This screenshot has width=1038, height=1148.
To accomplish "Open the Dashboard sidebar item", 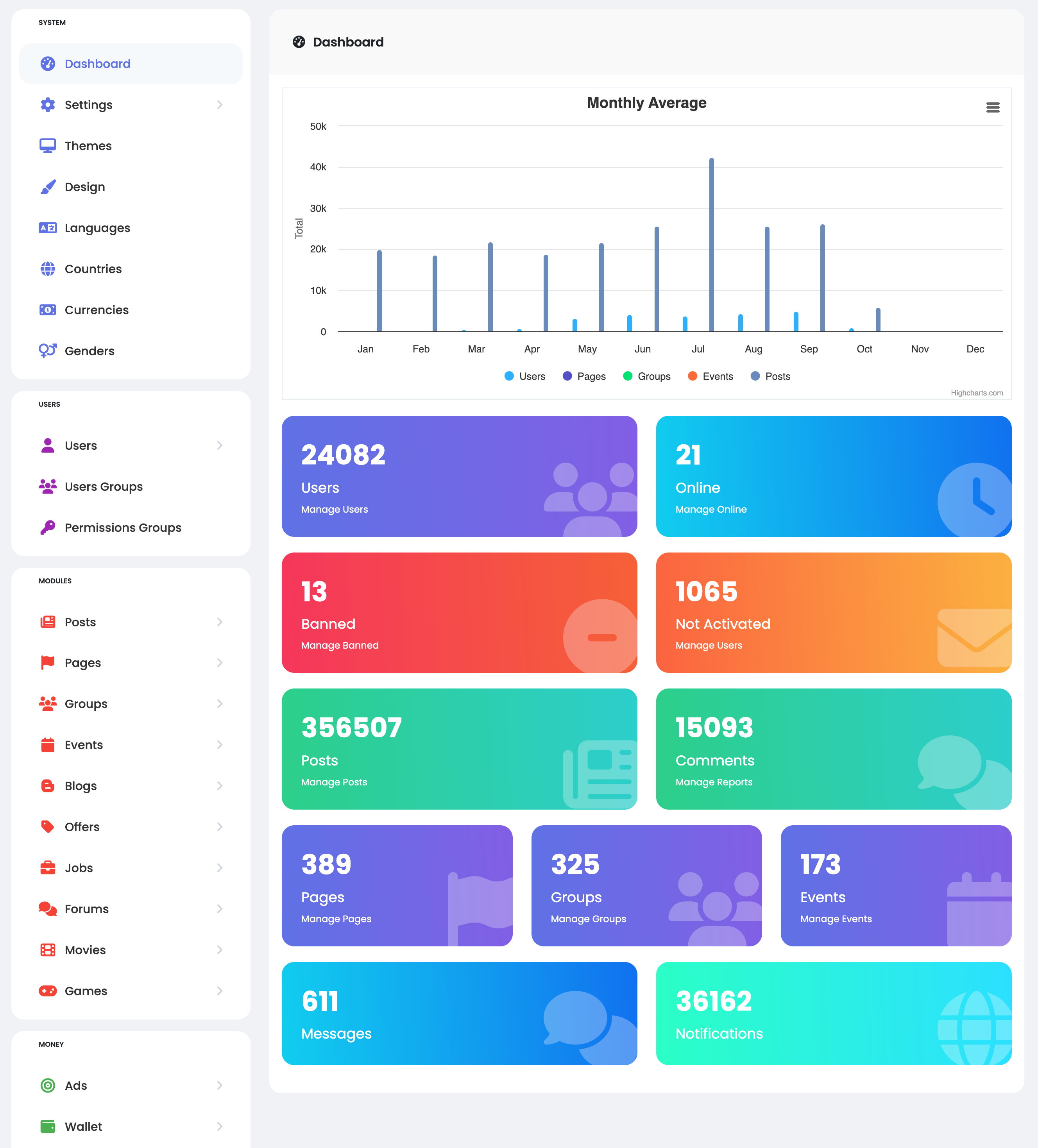I will [x=97, y=64].
